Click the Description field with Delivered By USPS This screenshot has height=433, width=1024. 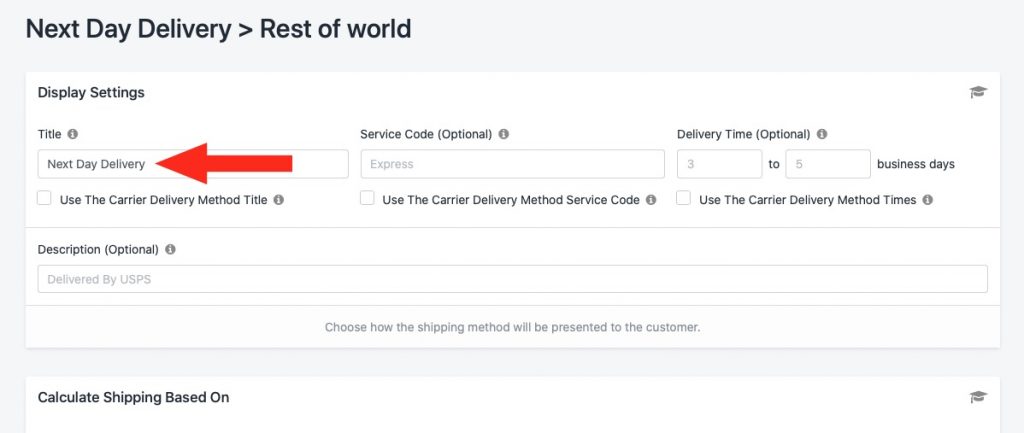513,279
